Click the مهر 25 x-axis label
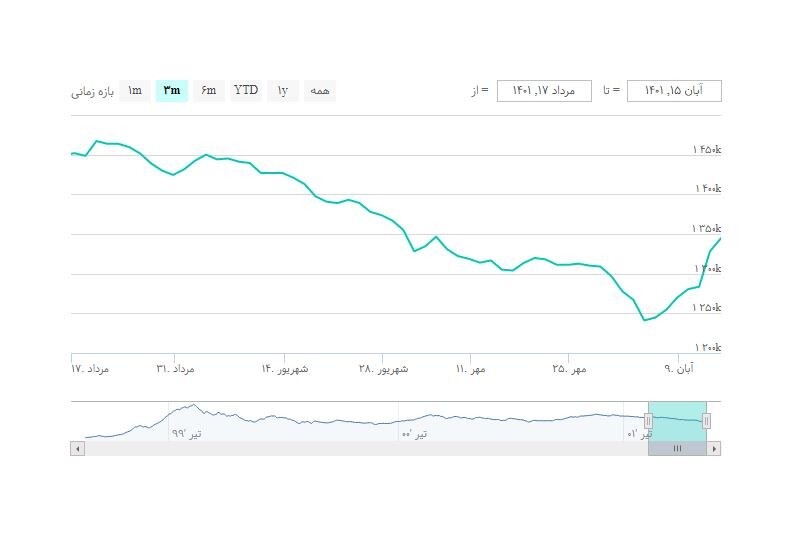The height and width of the screenshot is (556, 790). coord(572,369)
